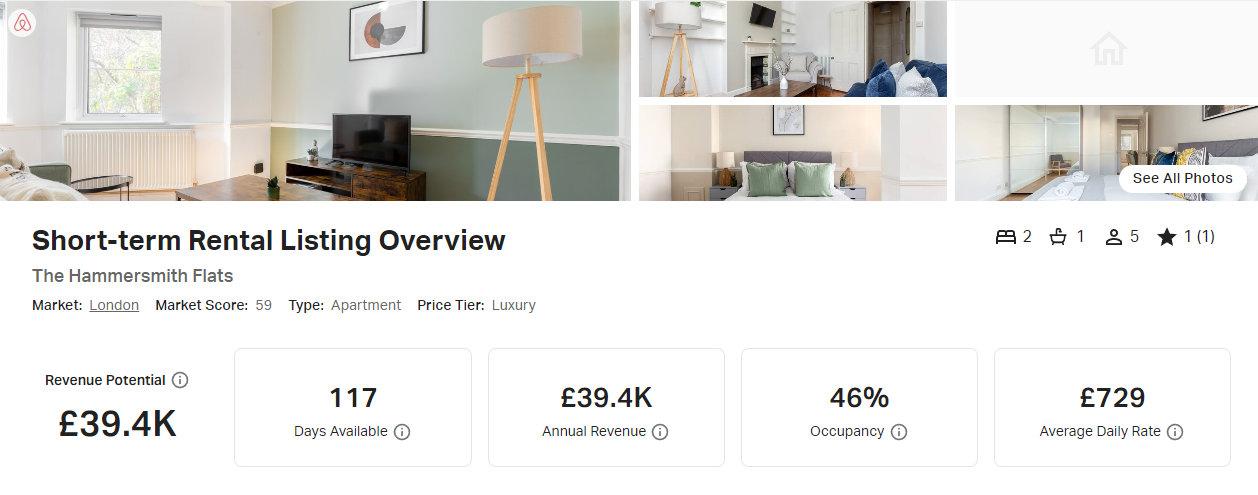This screenshot has width=1258, height=495.
Task: Click the Annual Revenue info icon
Action: (660, 432)
